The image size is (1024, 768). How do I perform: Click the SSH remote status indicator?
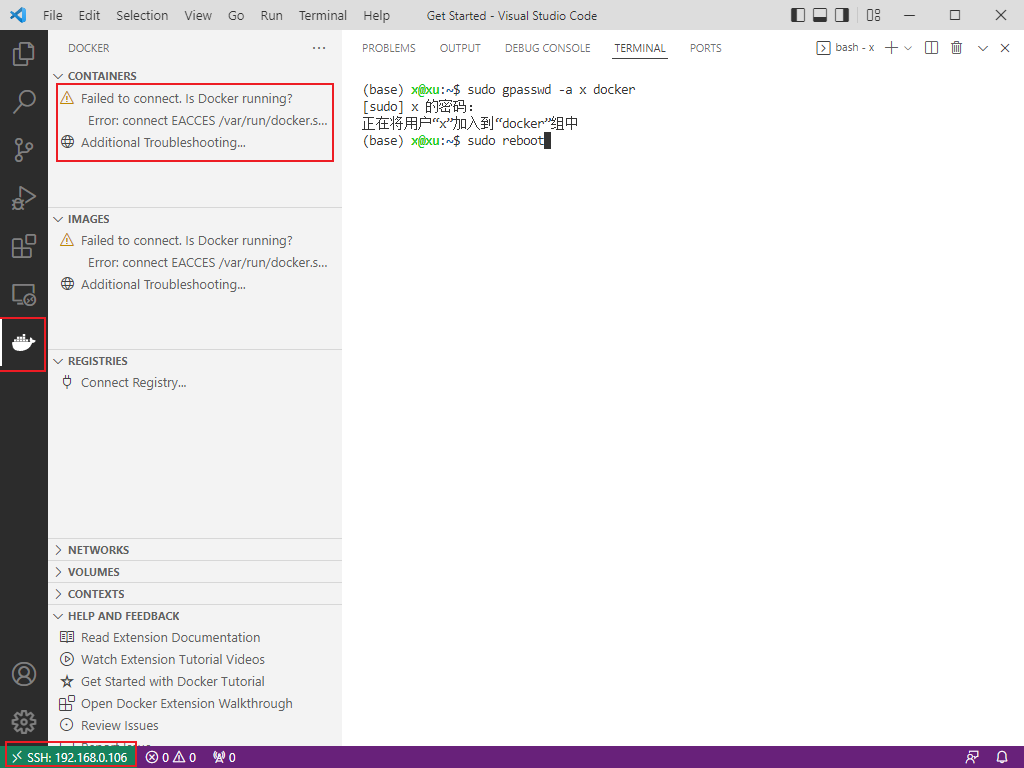71,758
